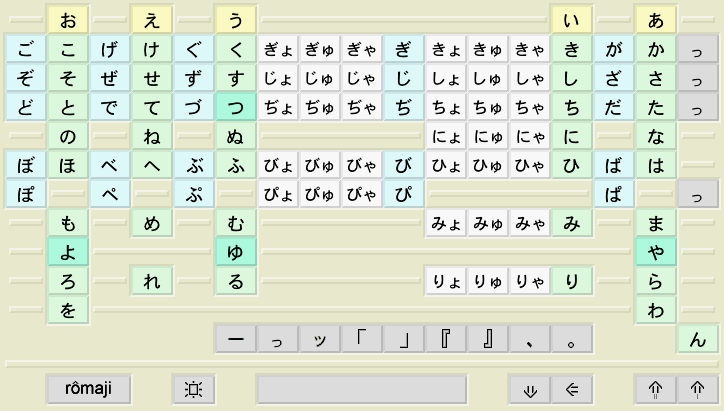Tap the yellow い vowel key
724x411 pixels.
(x=572, y=20)
